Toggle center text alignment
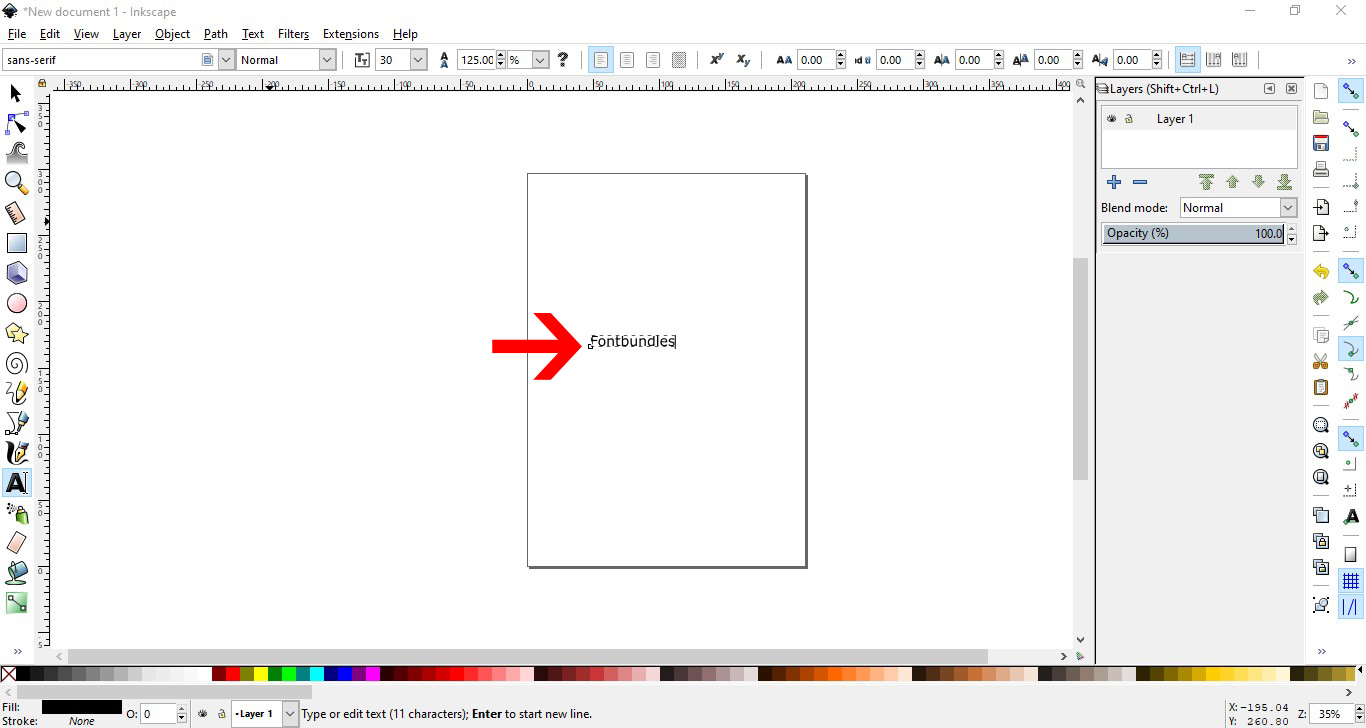The image size is (1366, 728). point(626,60)
